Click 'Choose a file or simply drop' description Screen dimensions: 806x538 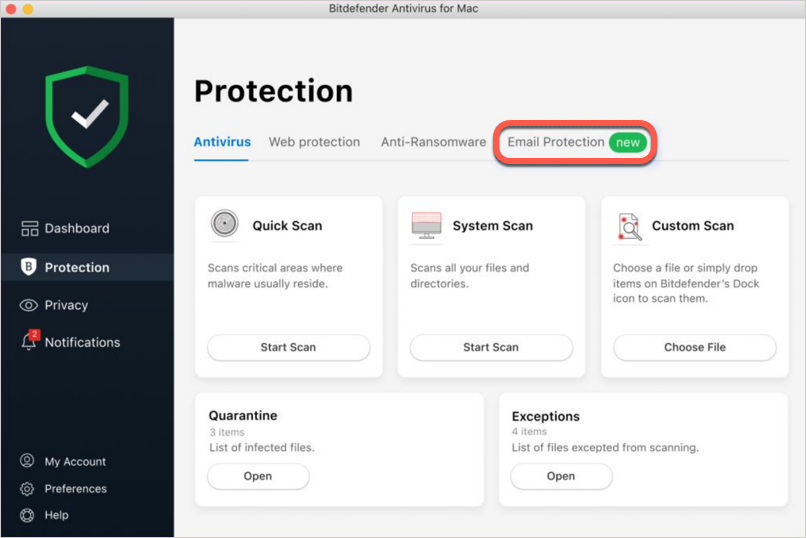coord(686,283)
